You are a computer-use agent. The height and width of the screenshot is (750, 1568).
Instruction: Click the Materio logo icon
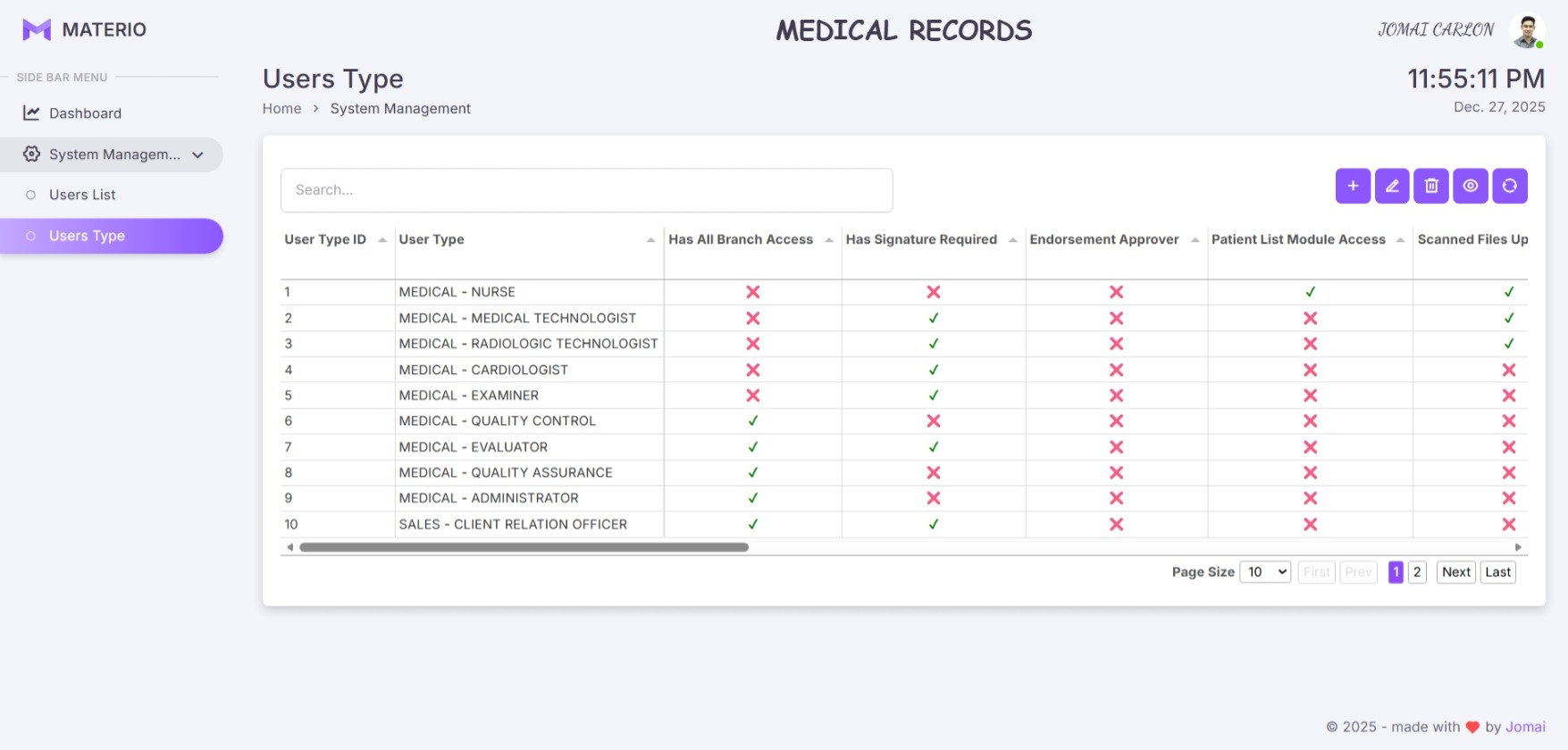click(37, 29)
